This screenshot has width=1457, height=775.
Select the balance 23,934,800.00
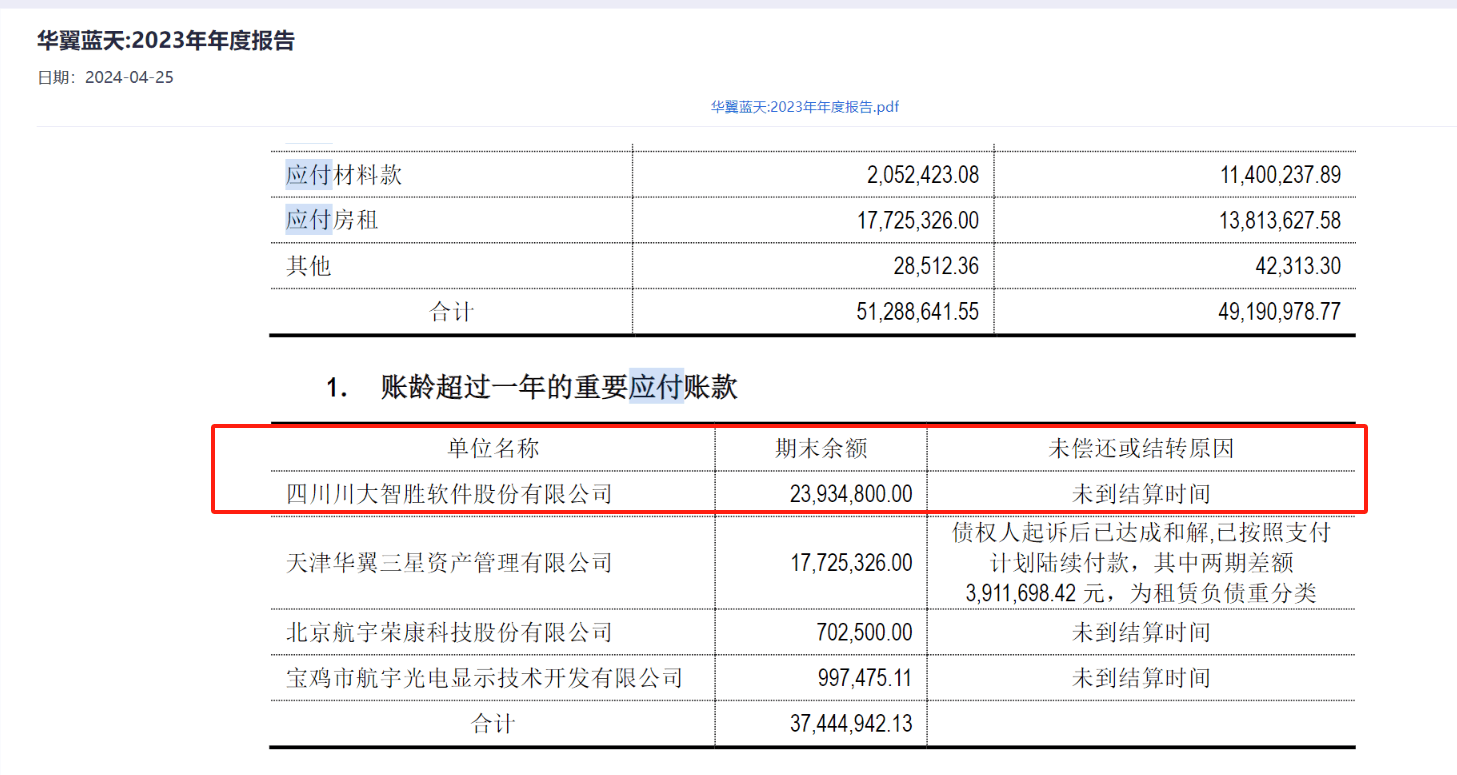click(852, 494)
